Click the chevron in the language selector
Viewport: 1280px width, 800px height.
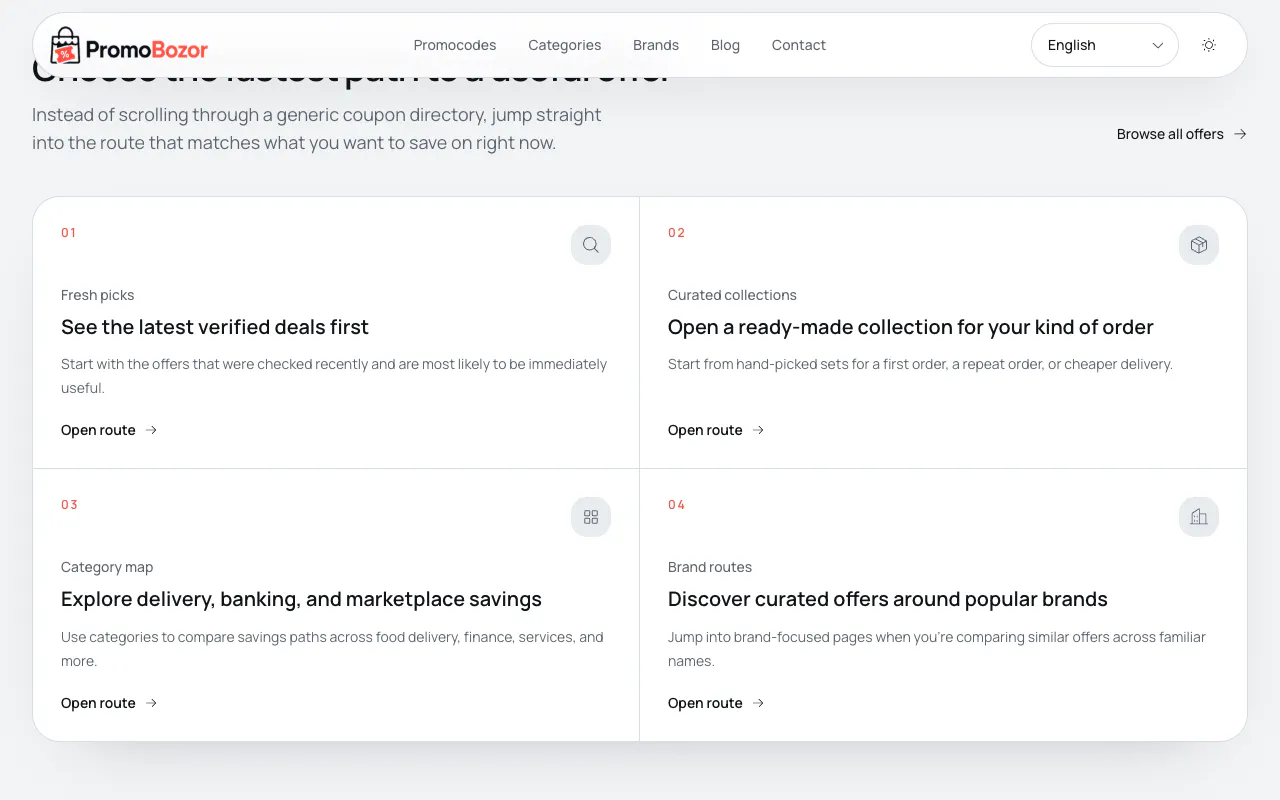pyautogui.click(x=1158, y=45)
